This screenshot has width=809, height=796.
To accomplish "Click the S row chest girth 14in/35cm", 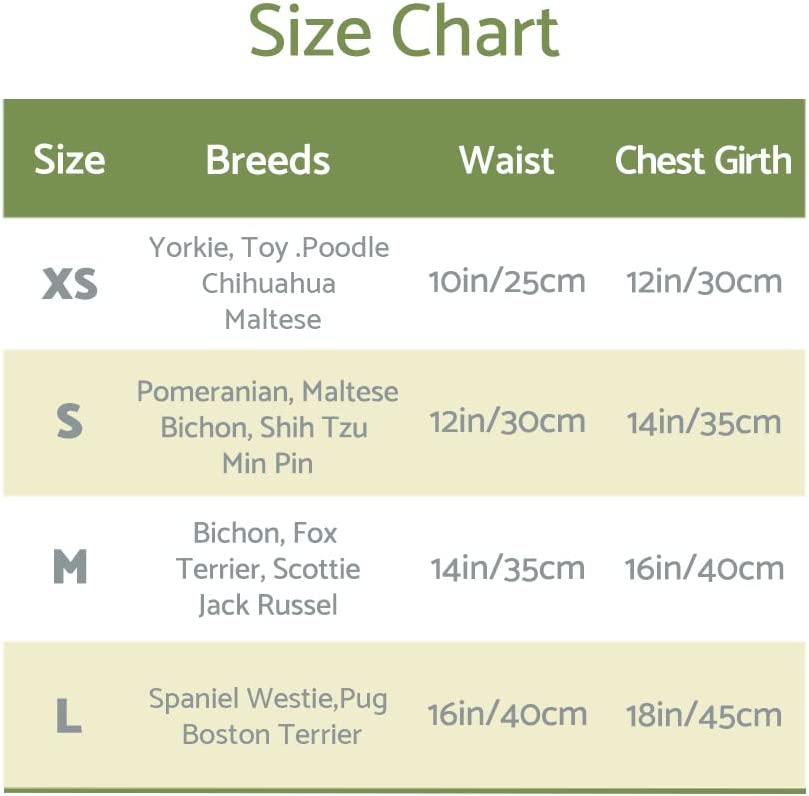I will pyautogui.click(x=704, y=423).
